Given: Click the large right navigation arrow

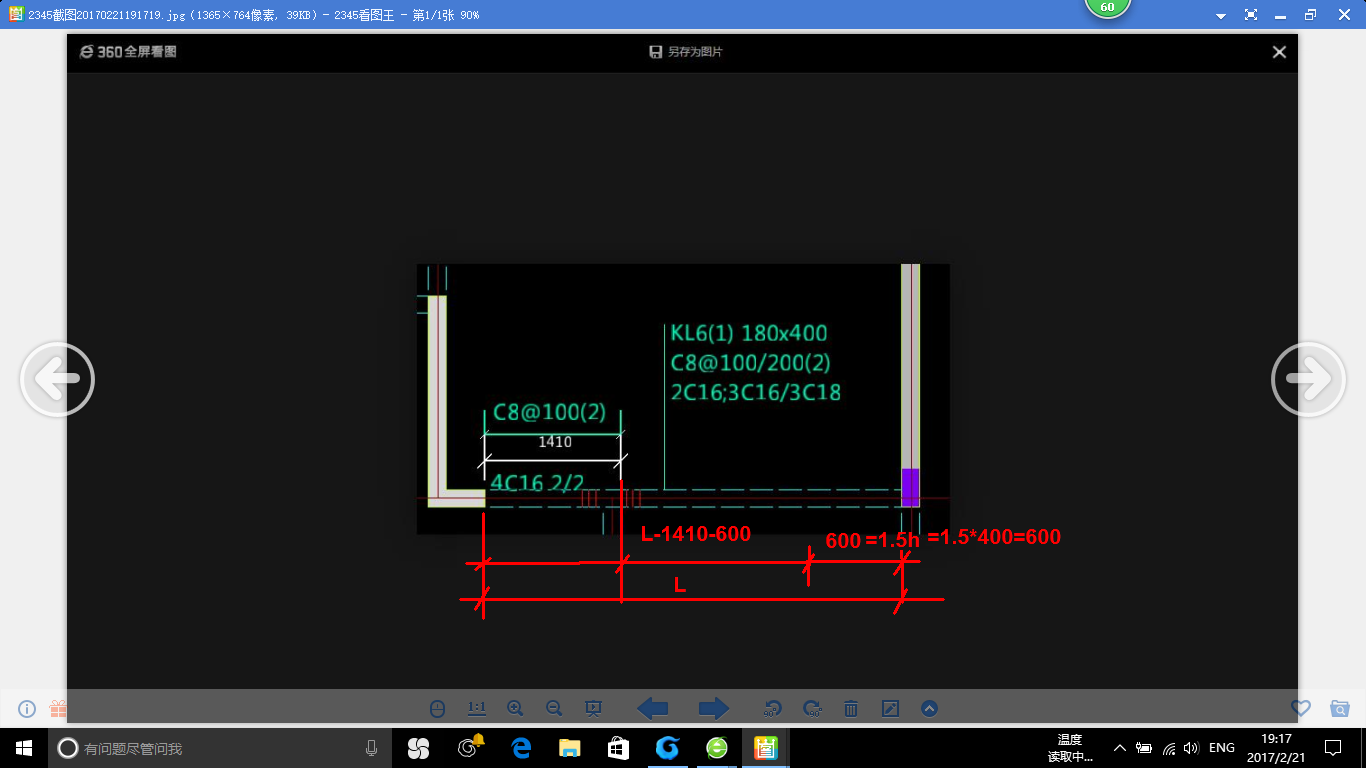Looking at the screenshot, I should [x=1308, y=379].
